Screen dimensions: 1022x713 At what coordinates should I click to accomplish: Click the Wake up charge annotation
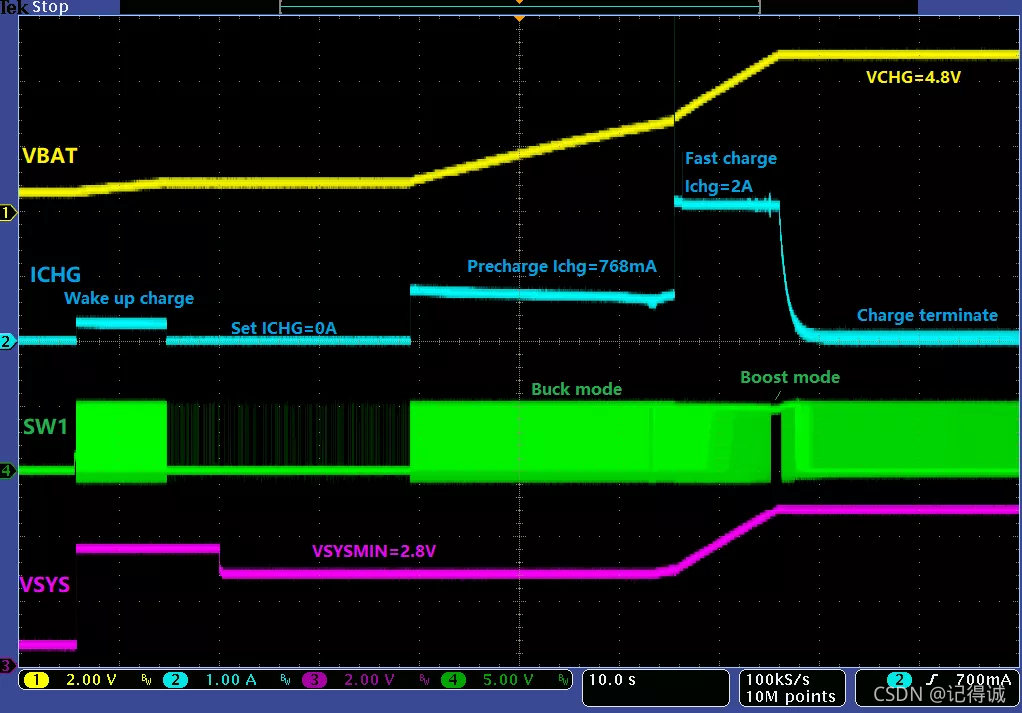click(129, 298)
